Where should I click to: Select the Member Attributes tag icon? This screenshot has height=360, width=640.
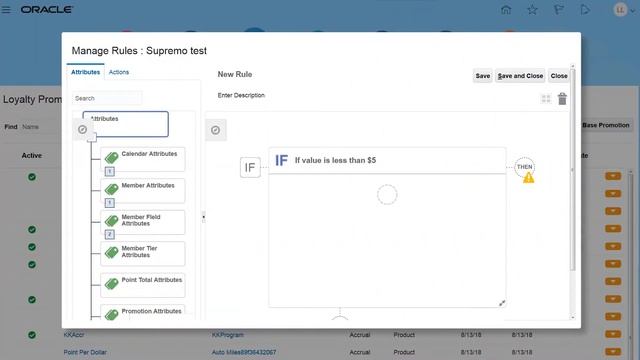[x=111, y=189]
